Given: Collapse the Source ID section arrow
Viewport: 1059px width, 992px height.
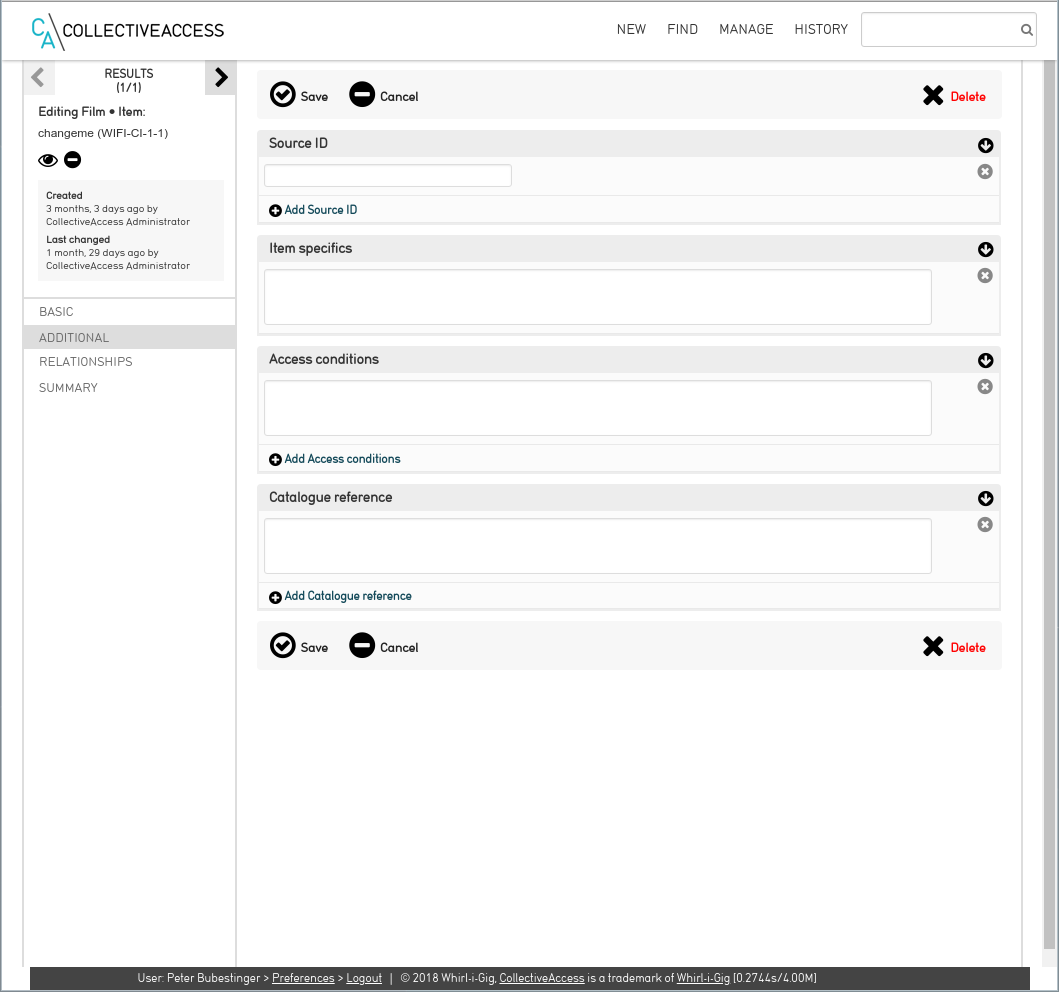Looking at the screenshot, I should point(985,146).
